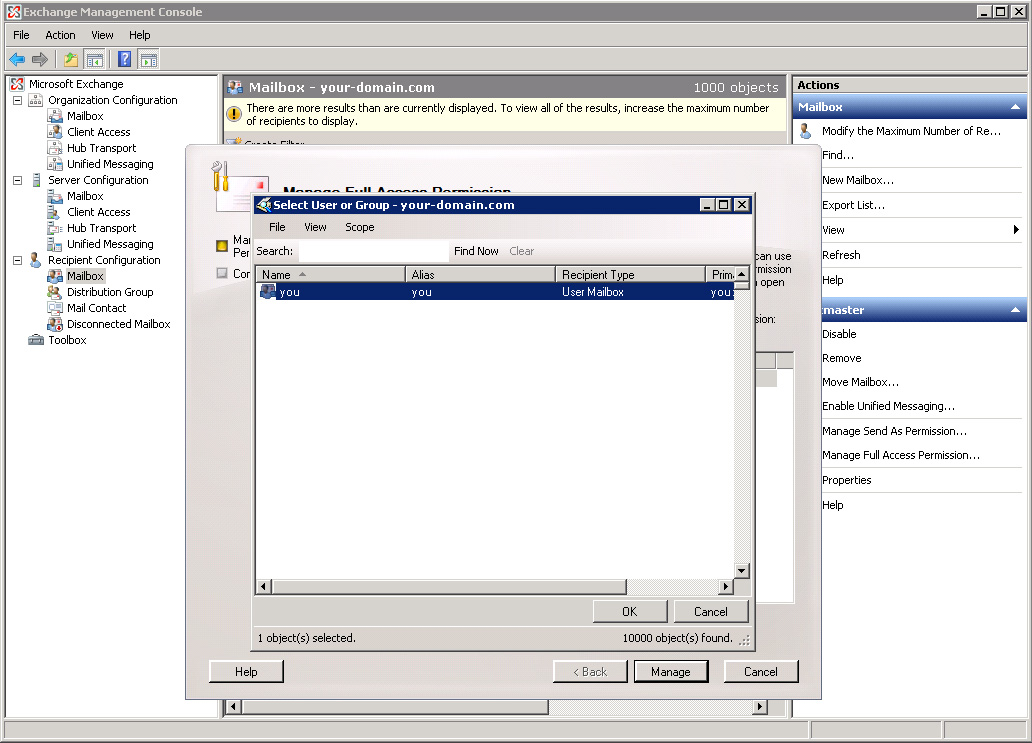Viewport: 1032px width, 743px height.
Task: Click the right arrow of list horizontal scrollbar
Action: [x=725, y=586]
